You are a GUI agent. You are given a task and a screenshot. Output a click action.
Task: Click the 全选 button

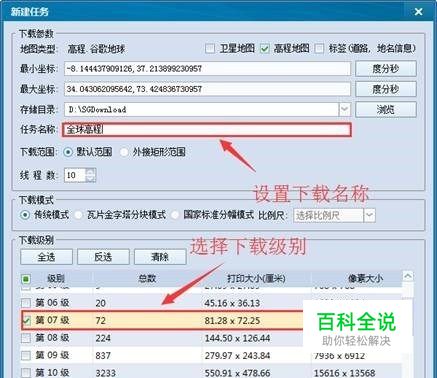click(x=46, y=257)
